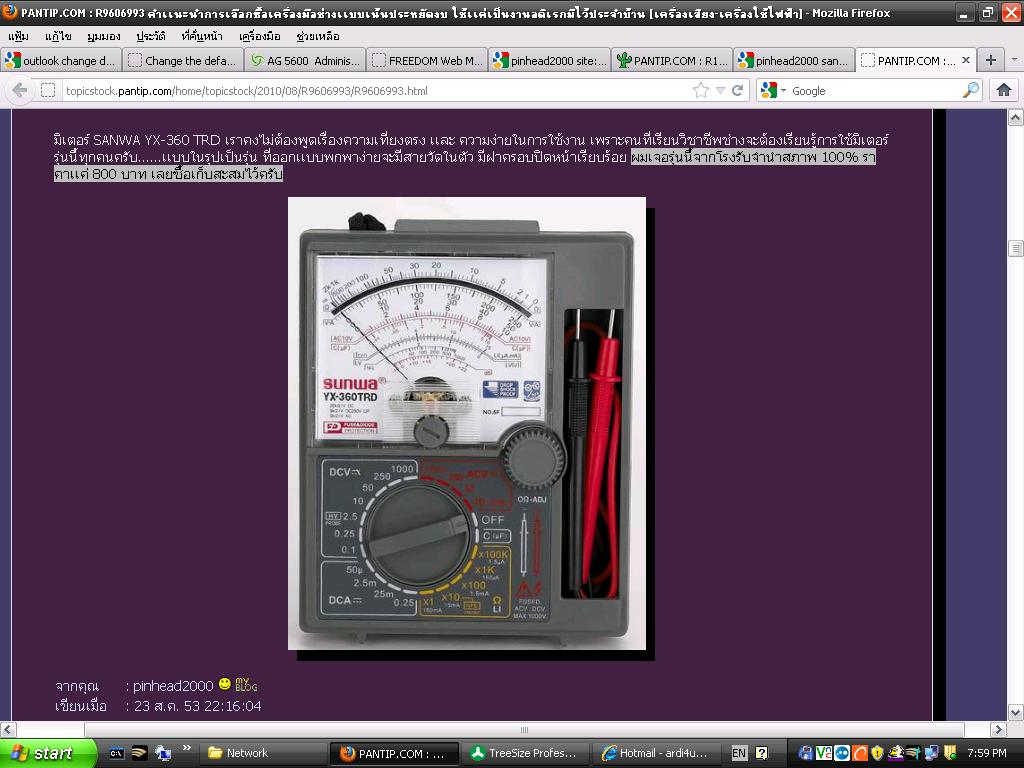Switch to the 'pinhead2000 site:...' tab
This screenshot has height=768, width=1024.
549,61
